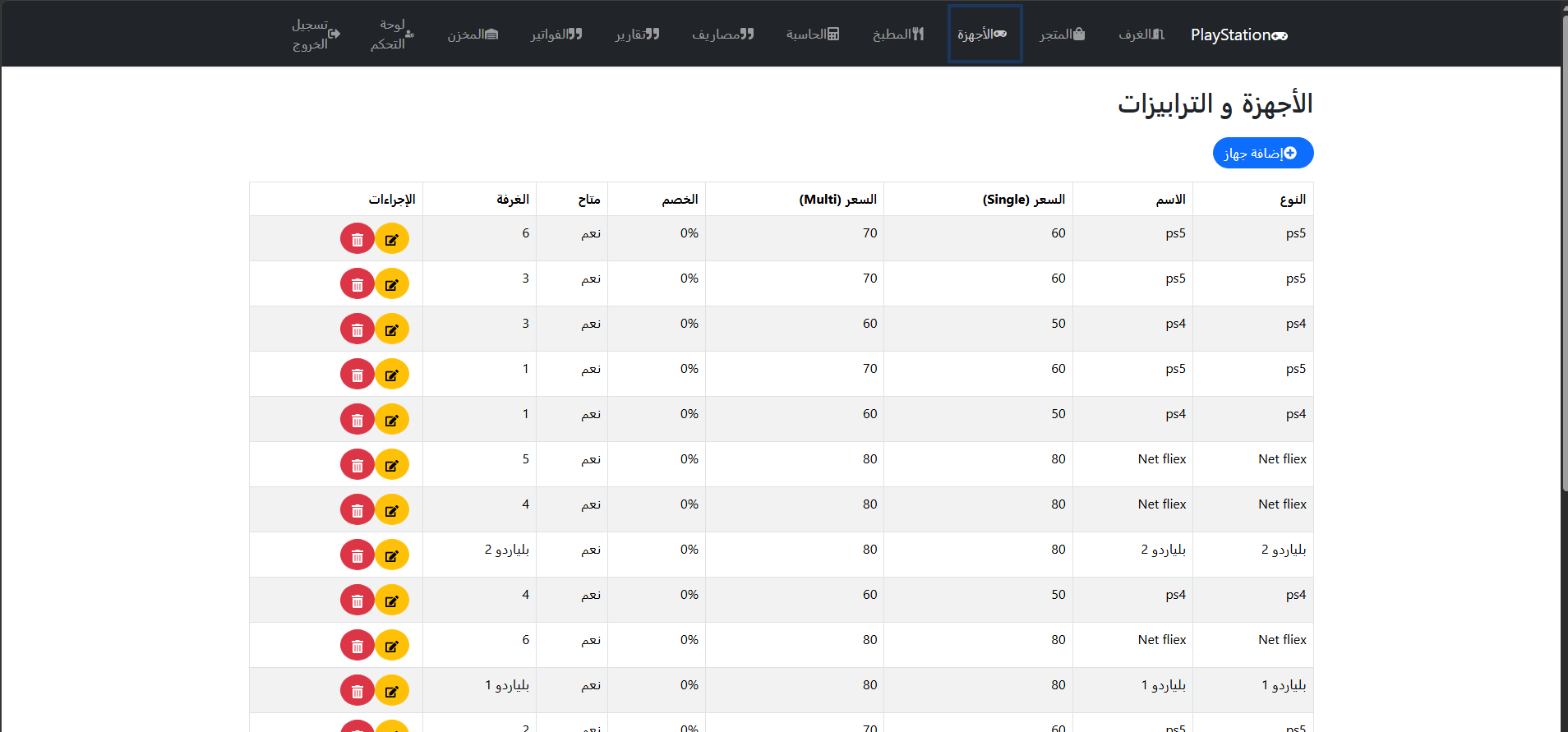Edit the Net fliex device in room 4

392,510
